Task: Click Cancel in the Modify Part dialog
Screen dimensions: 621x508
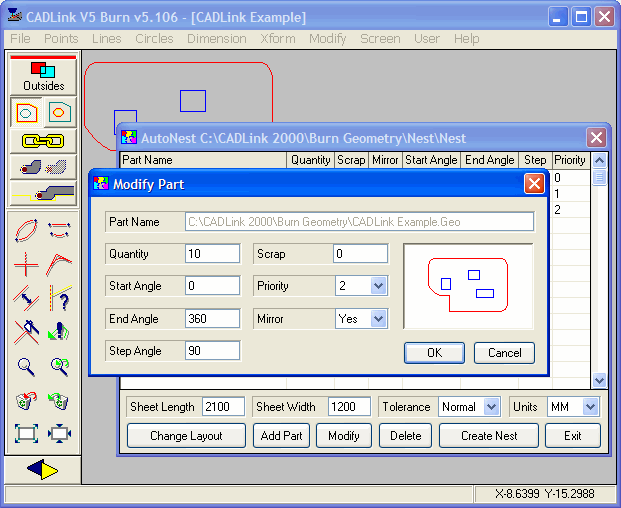Action: click(504, 353)
